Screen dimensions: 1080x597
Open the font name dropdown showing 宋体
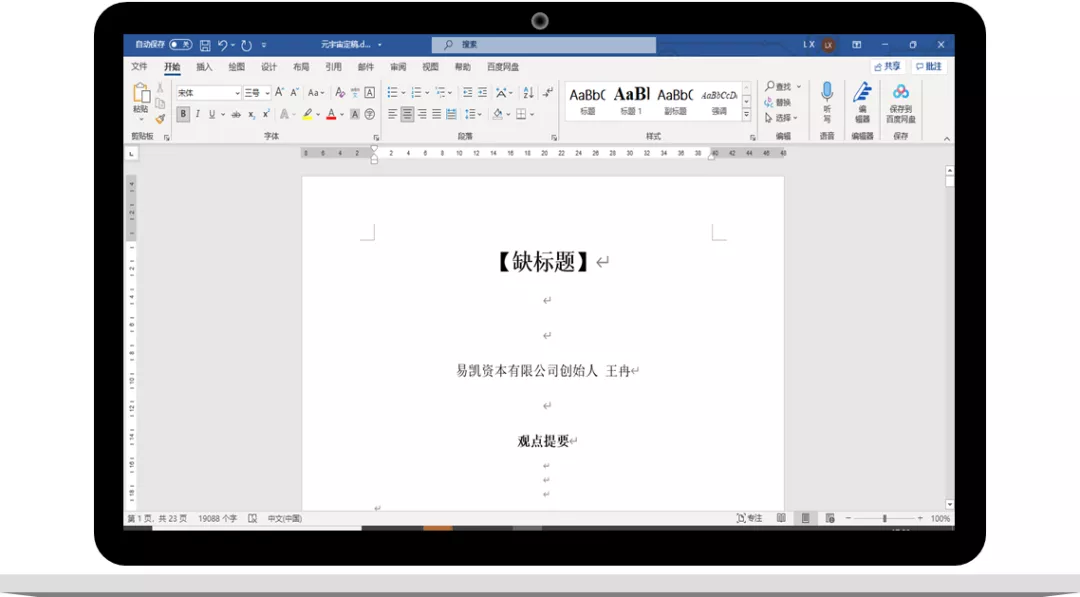click(208, 93)
